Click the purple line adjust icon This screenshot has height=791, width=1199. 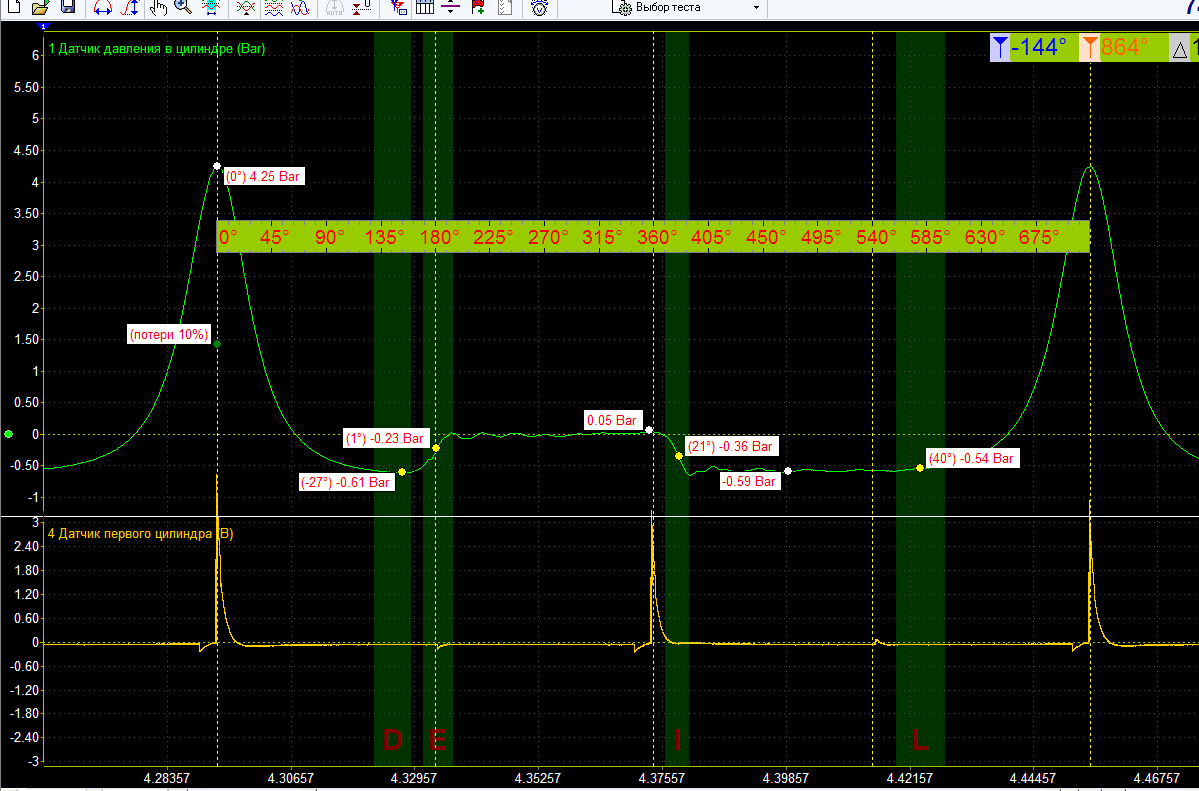coord(450,8)
